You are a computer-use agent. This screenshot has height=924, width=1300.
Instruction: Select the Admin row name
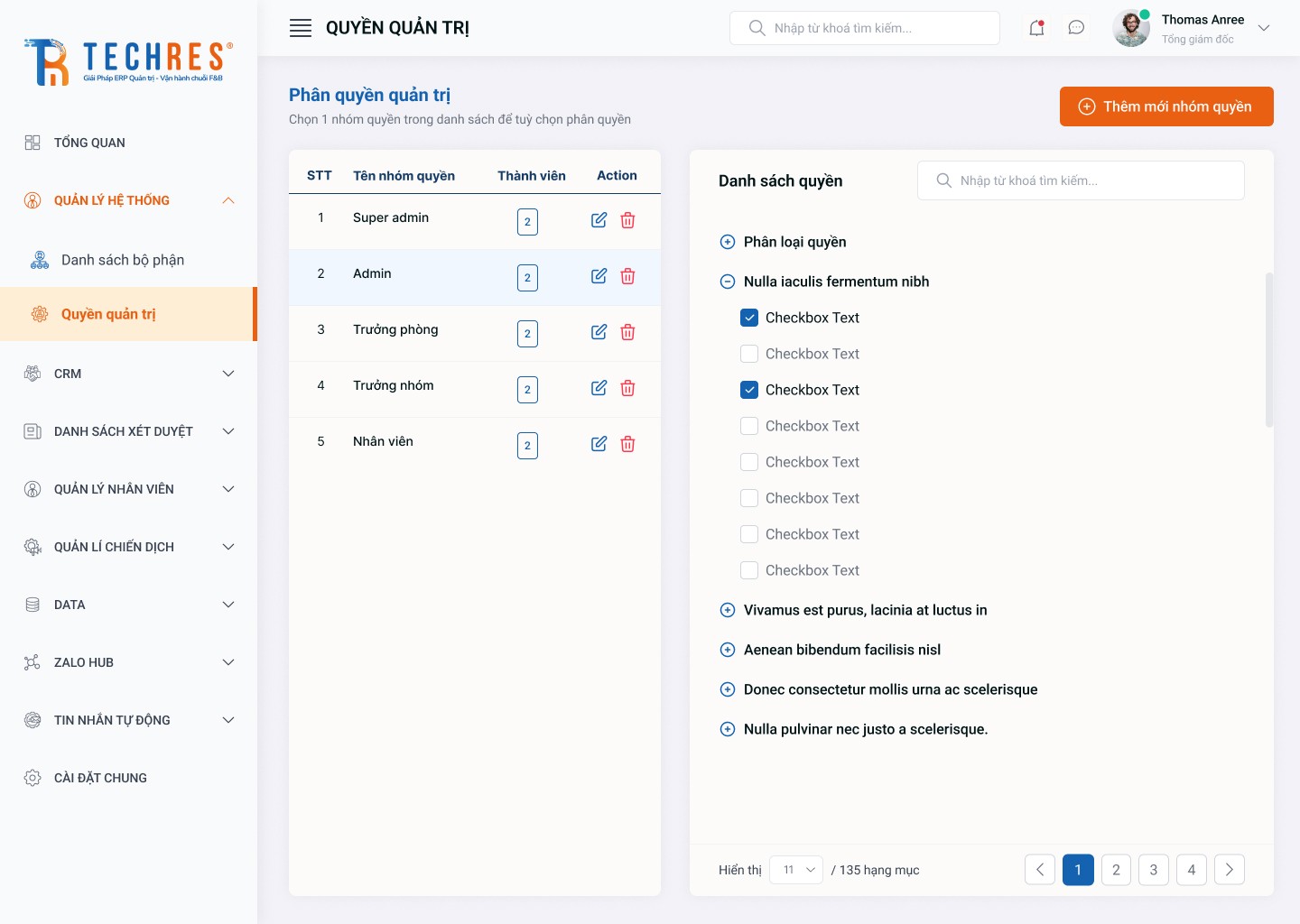tap(372, 273)
